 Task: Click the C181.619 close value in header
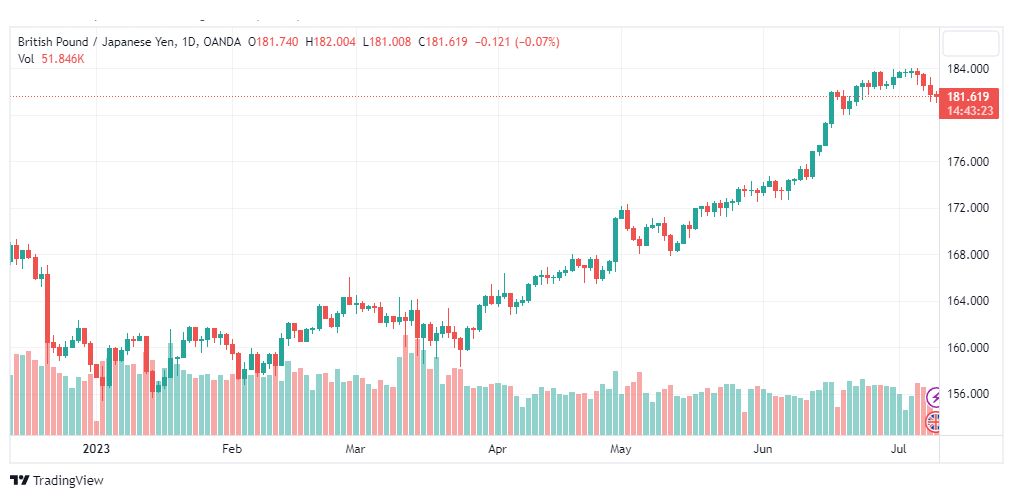tap(443, 42)
